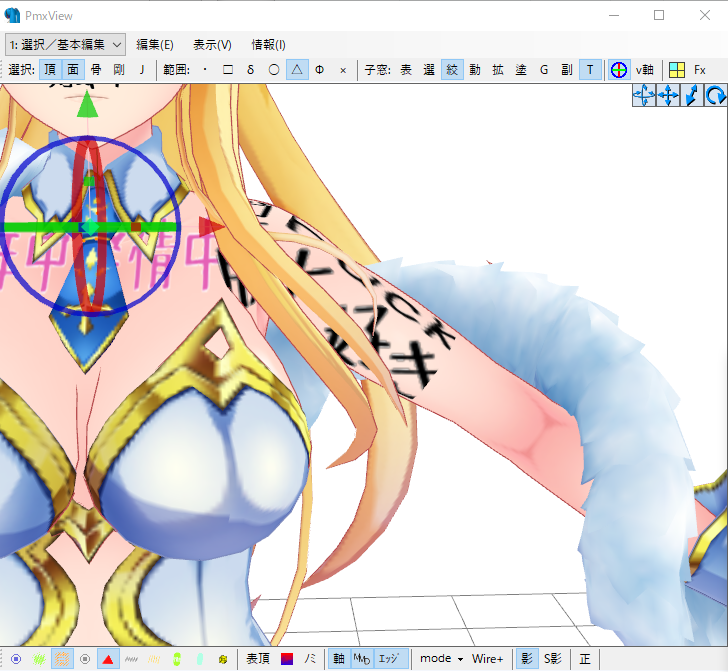Screen dimensions: 728x672
Task: Open the 動 sub-window
Action: [x=475, y=70]
